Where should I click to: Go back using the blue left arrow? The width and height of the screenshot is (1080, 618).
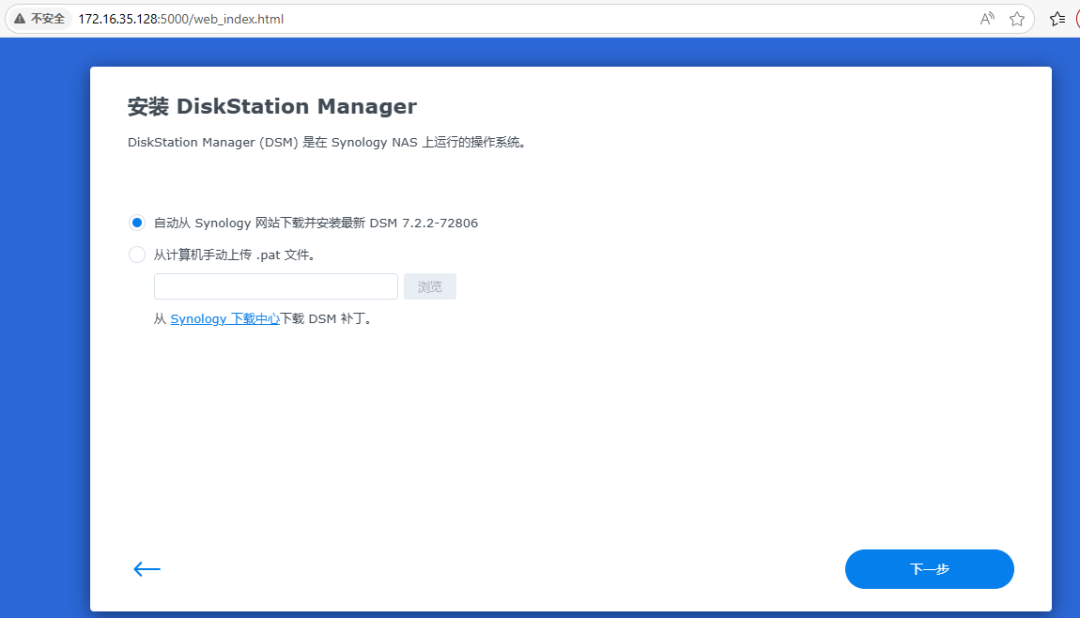click(x=147, y=569)
